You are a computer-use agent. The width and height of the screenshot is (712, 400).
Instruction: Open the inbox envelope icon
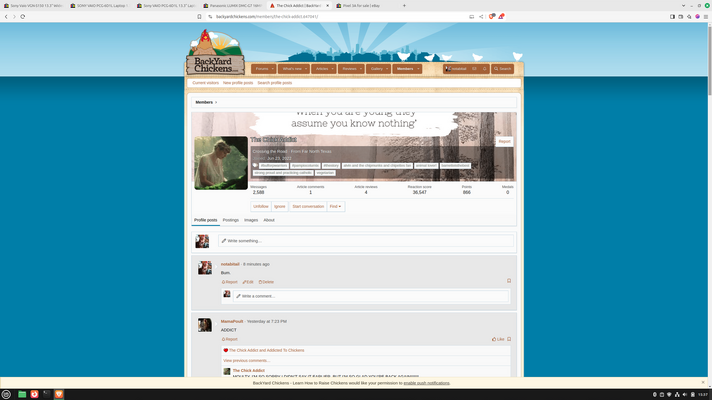(474, 69)
